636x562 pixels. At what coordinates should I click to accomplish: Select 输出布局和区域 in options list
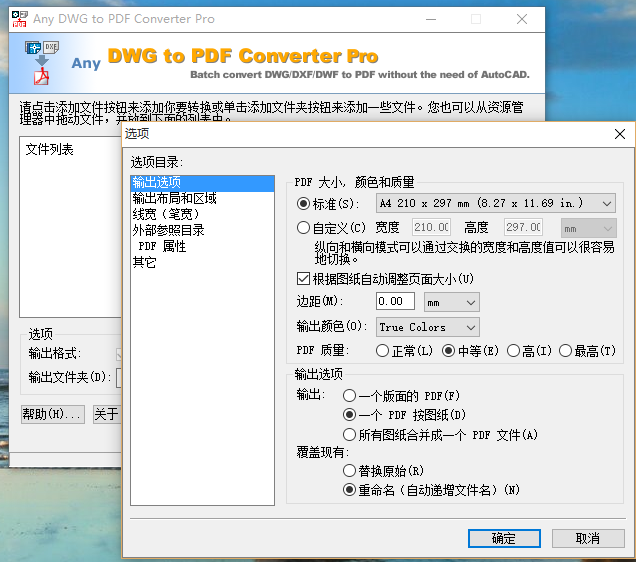click(174, 198)
